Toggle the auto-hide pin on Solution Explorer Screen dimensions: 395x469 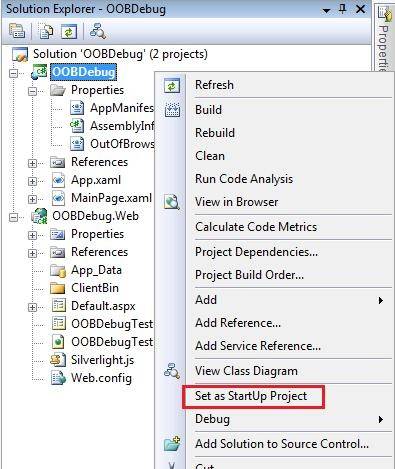(x=342, y=9)
